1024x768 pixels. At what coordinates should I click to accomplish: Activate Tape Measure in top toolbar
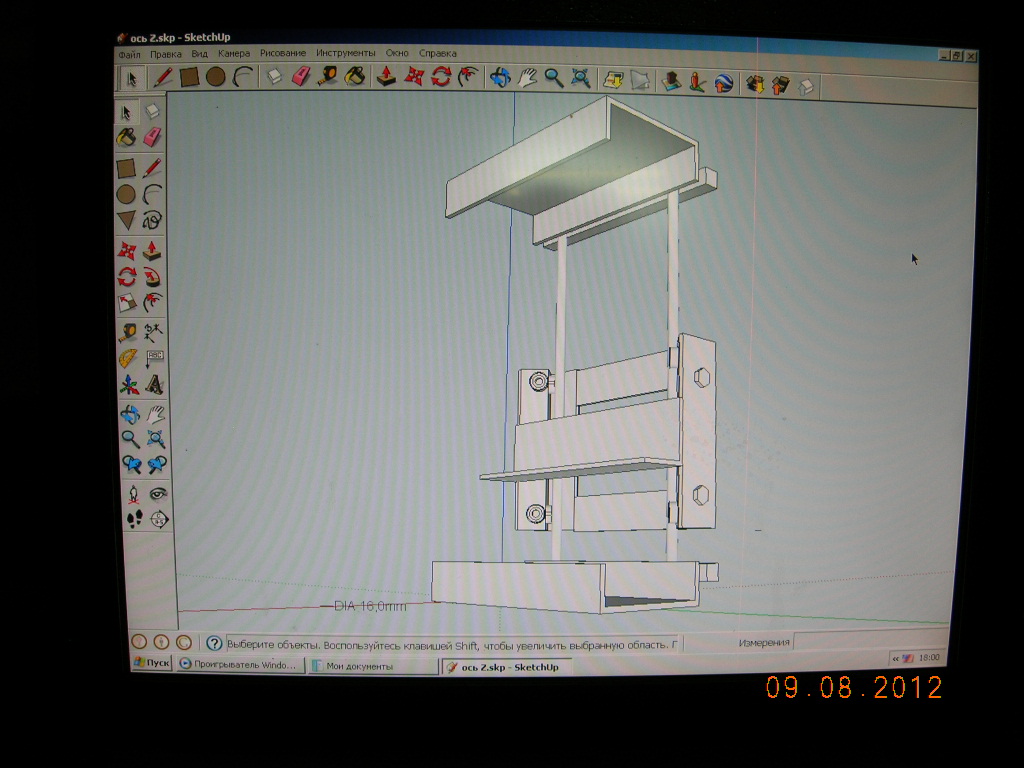[x=327, y=77]
